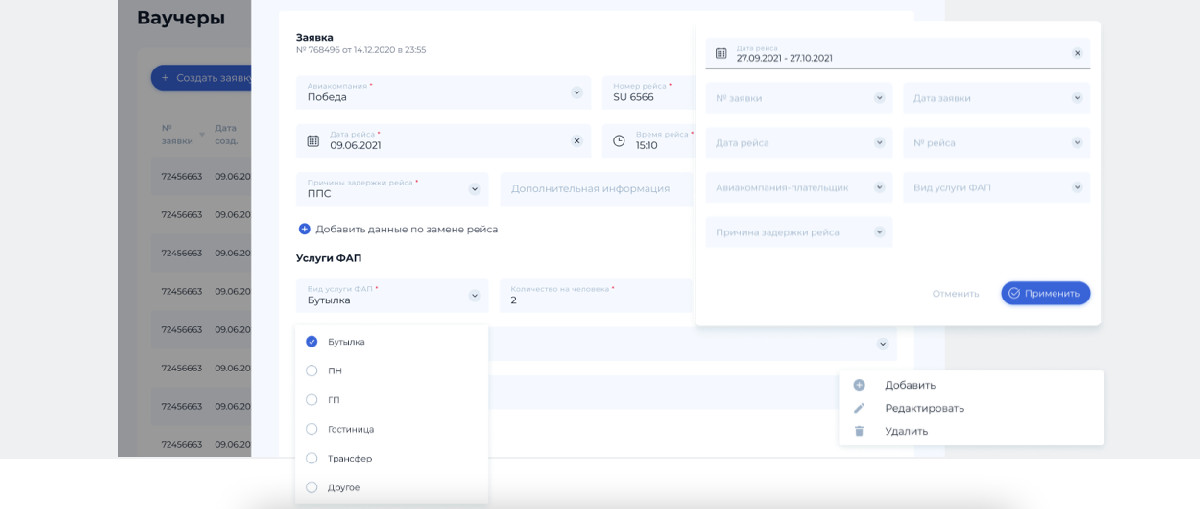The width and height of the screenshot is (1200, 509).
Task: Click the plus icon next to Добавить
Action: [859, 385]
